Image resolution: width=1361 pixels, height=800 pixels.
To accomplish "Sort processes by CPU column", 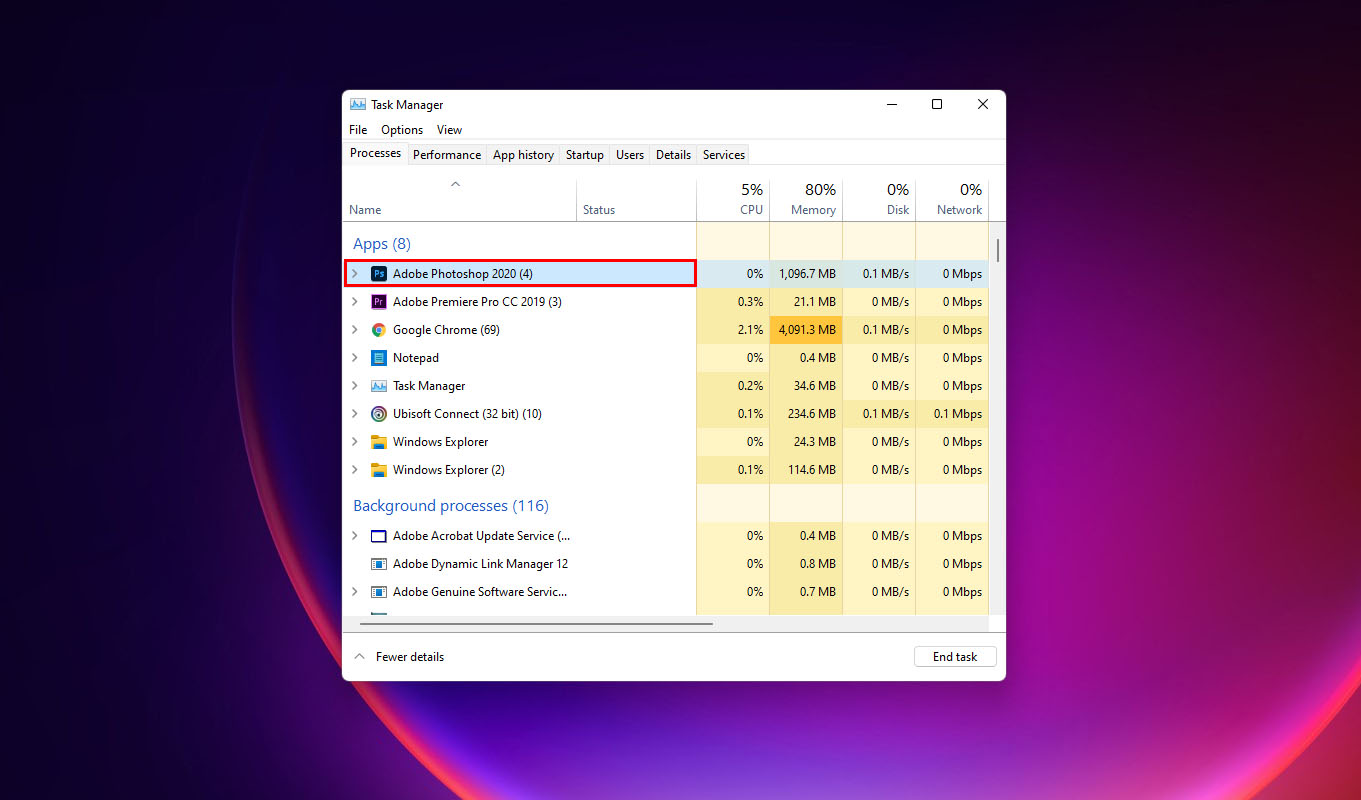I will [x=733, y=200].
